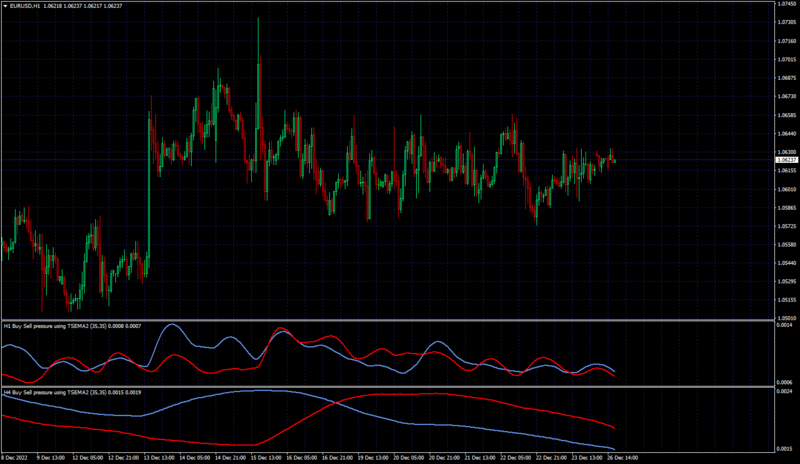The width and height of the screenshot is (800, 464).
Task: Click the 1.07160 price scale label
Action: pyautogui.click(x=786, y=41)
